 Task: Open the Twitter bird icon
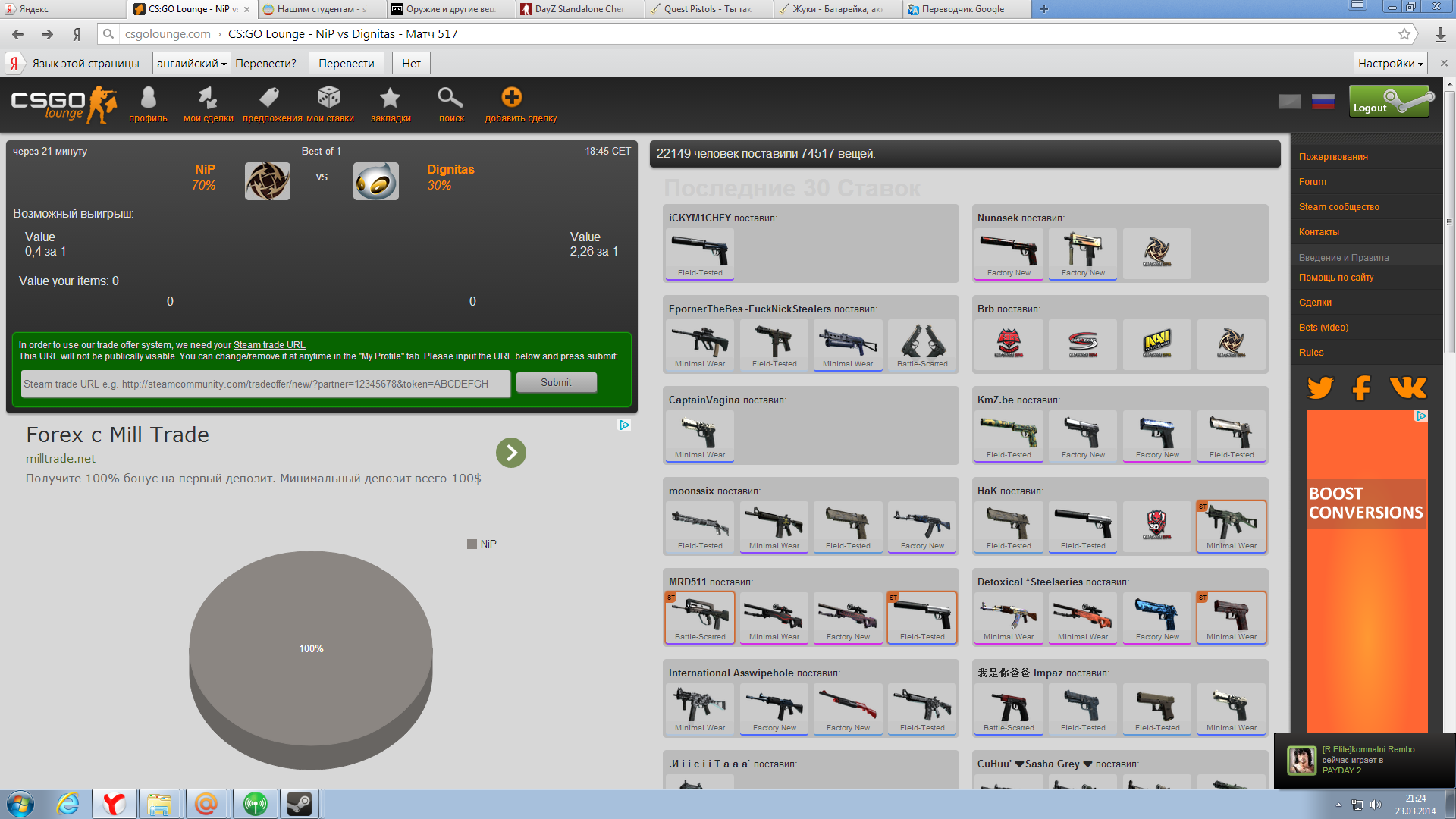tap(1320, 388)
